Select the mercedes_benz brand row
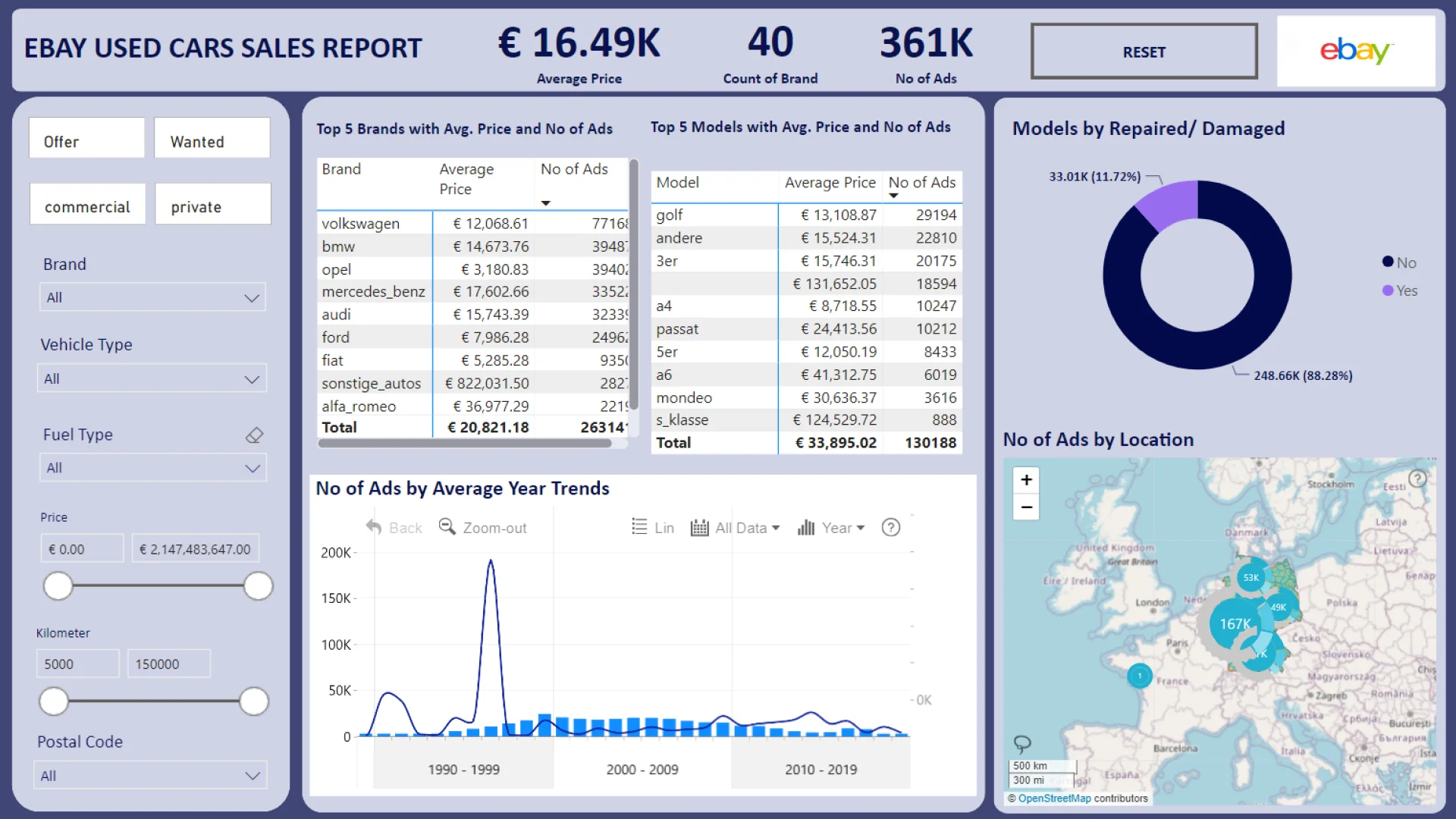The width and height of the screenshot is (1456, 819). [473, 292]
